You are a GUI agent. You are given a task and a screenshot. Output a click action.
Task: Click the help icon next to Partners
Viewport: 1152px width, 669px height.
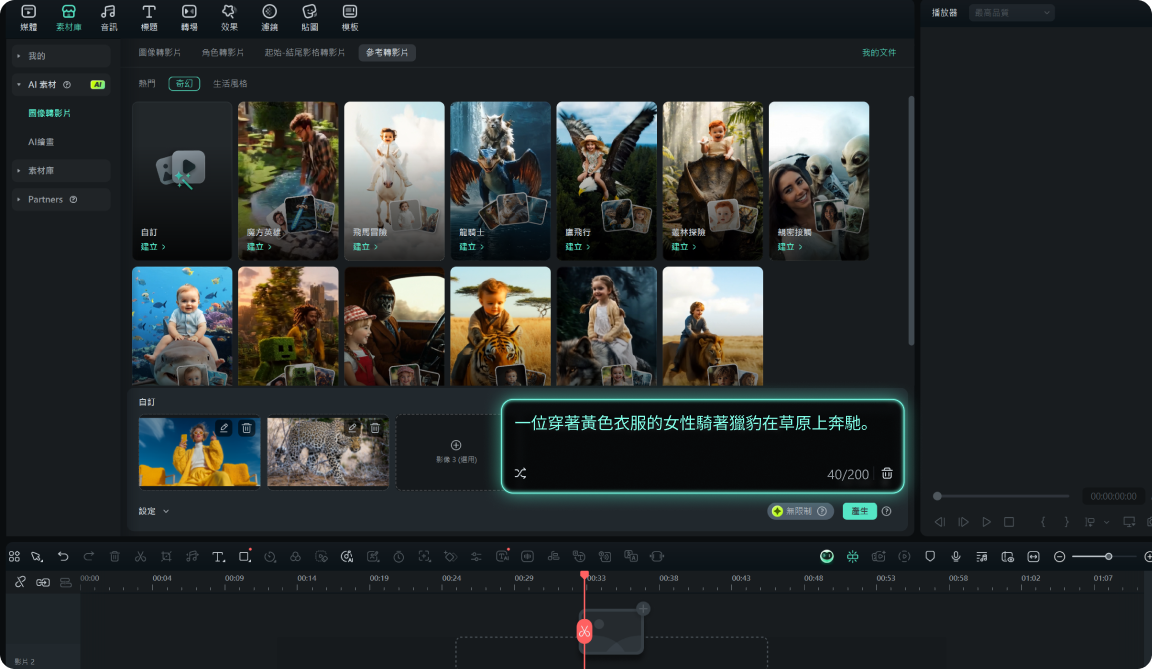tap(73, 199)
